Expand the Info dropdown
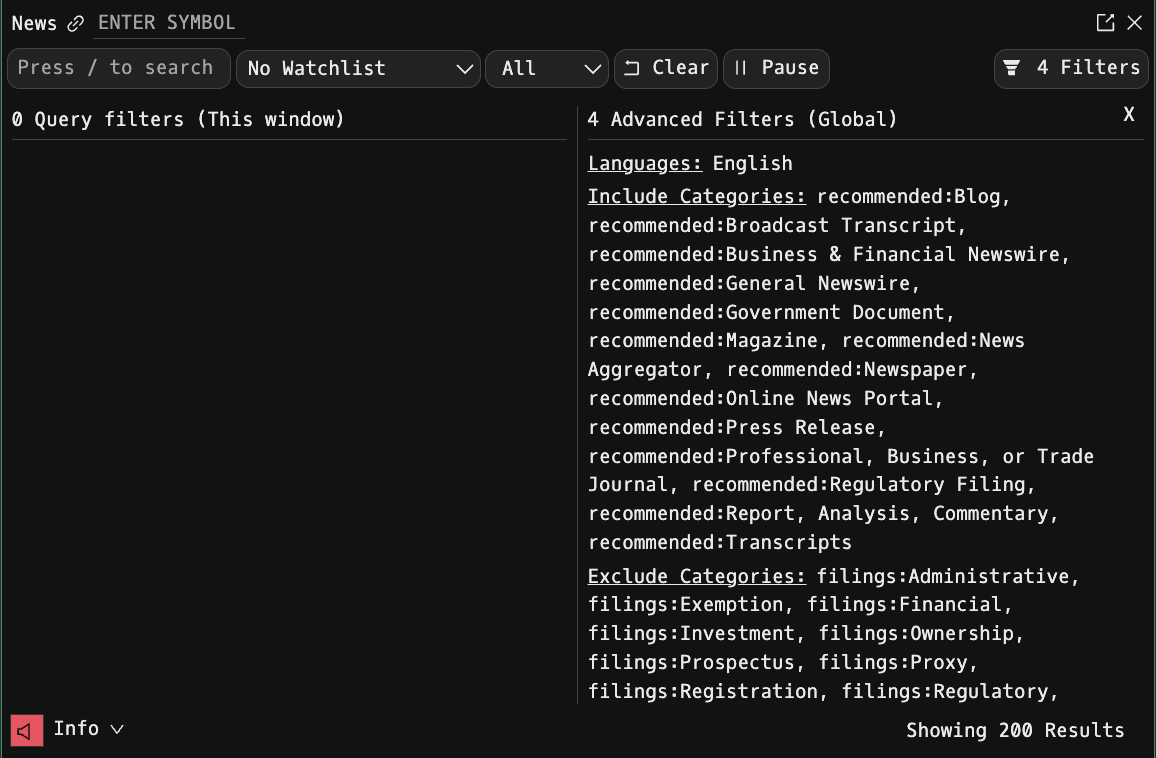 (88, 729)
